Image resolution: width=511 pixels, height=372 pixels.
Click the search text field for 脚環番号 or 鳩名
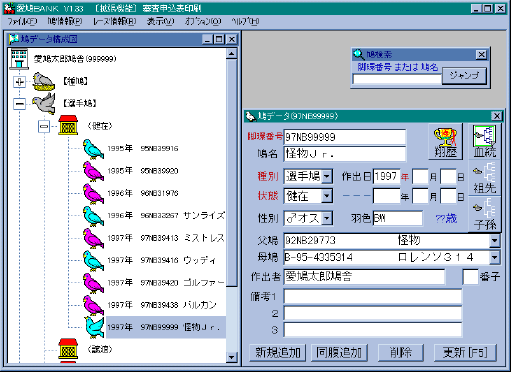point(397,79)
